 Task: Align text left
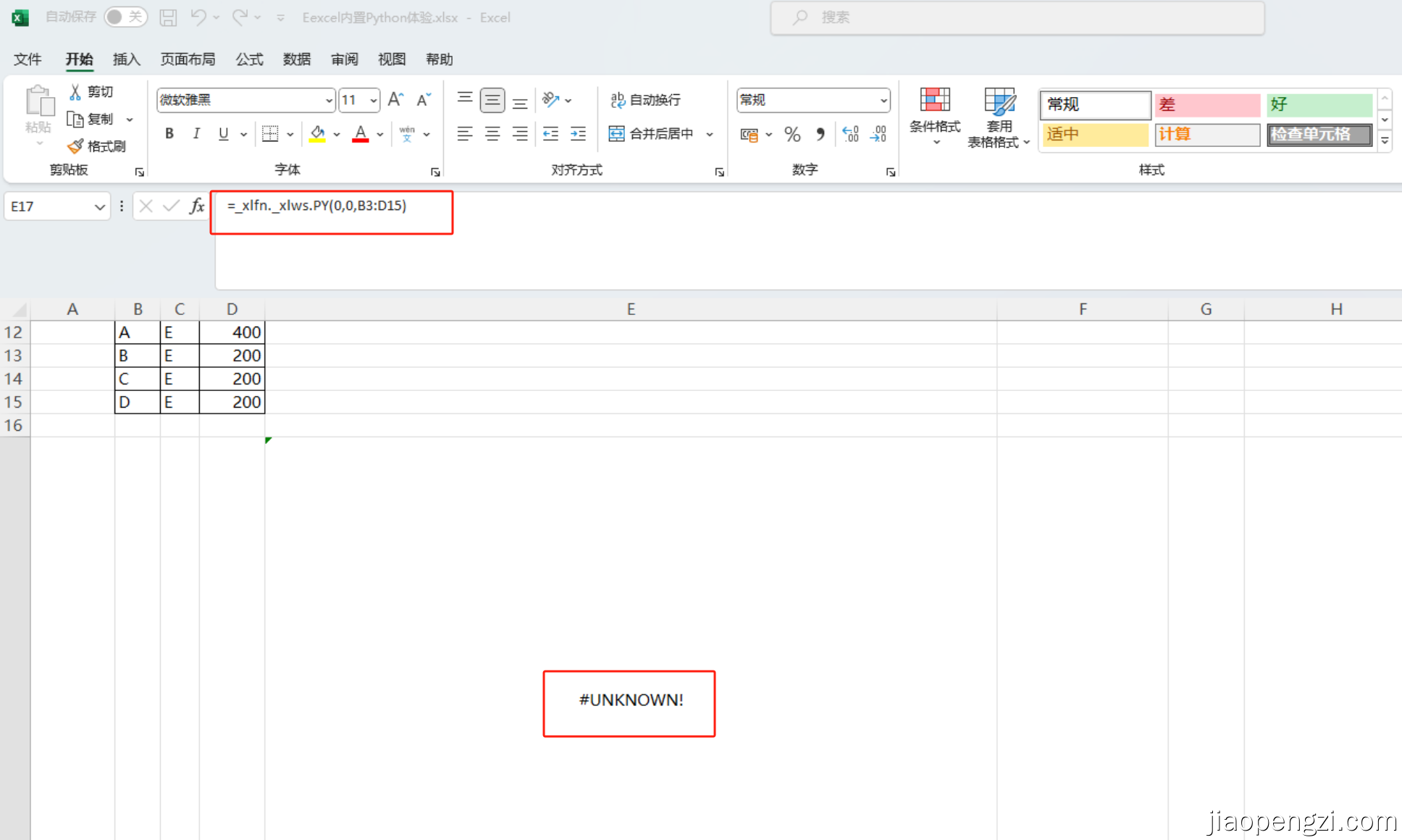coord(465,133)
